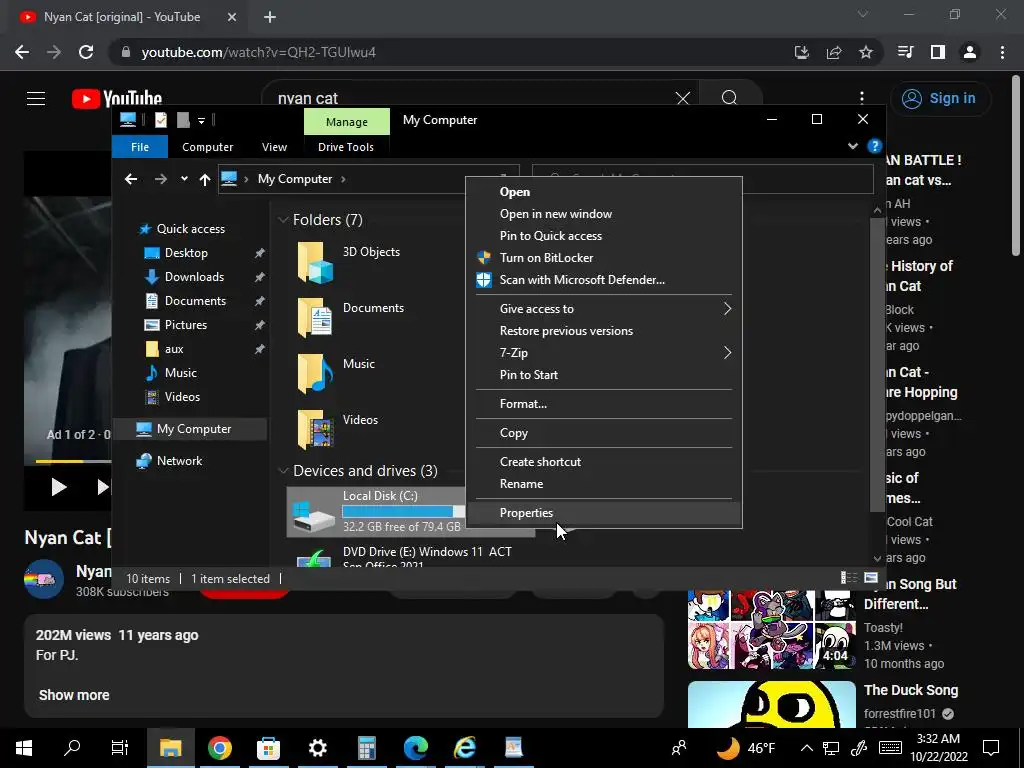Viewport: 1024px width, 768px height.
Task: Open Windows Start menu
Action: (x=24, y=748)
